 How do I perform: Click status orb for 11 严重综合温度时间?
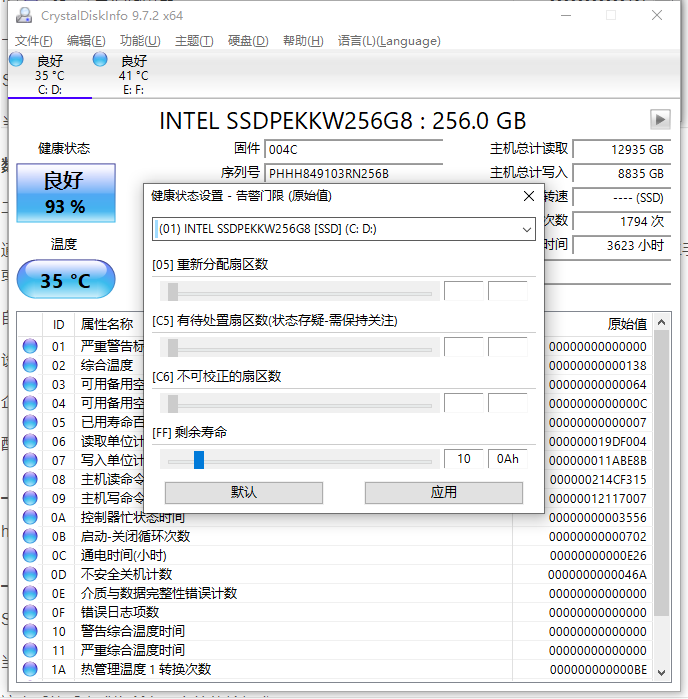[x=30, y=650]
